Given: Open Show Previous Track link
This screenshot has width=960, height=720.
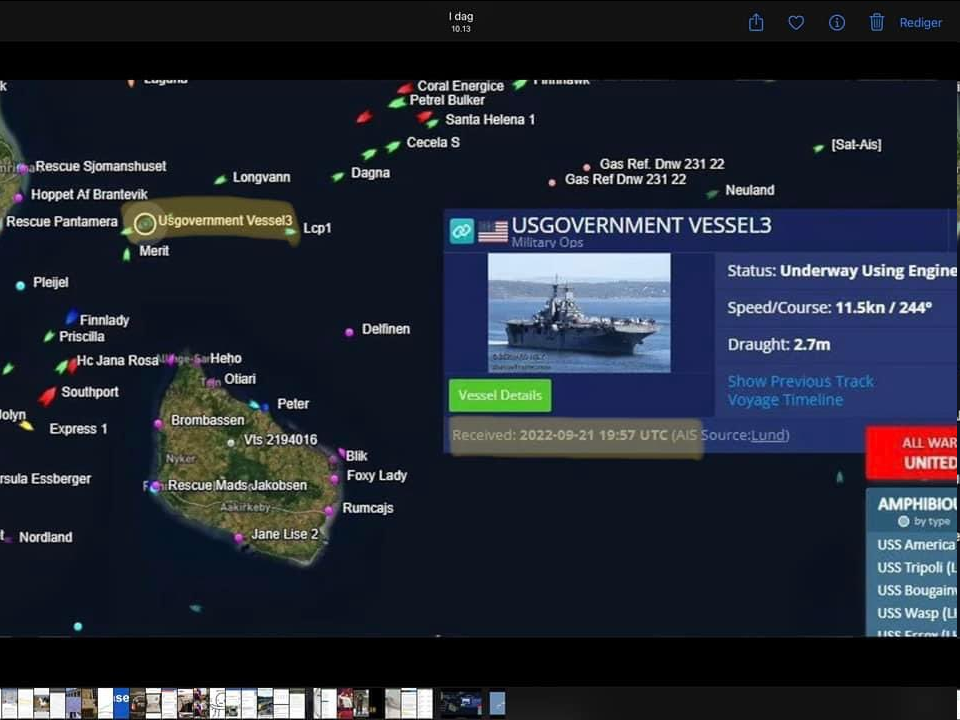Looking at the screenshot, I should pyautogui.click(x=800, y=381).
